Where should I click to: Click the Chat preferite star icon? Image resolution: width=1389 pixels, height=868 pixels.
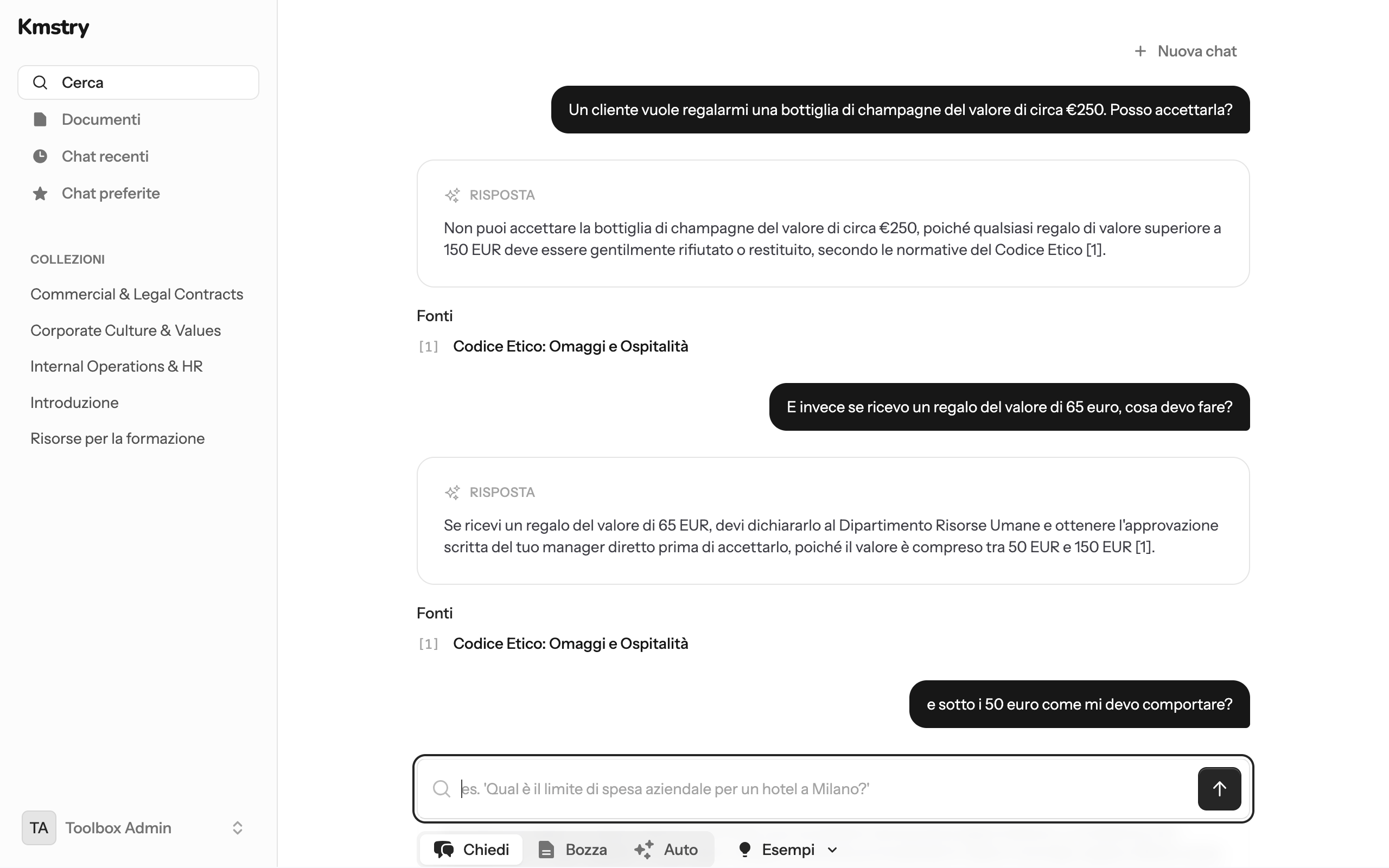click(x=40, y=194)
